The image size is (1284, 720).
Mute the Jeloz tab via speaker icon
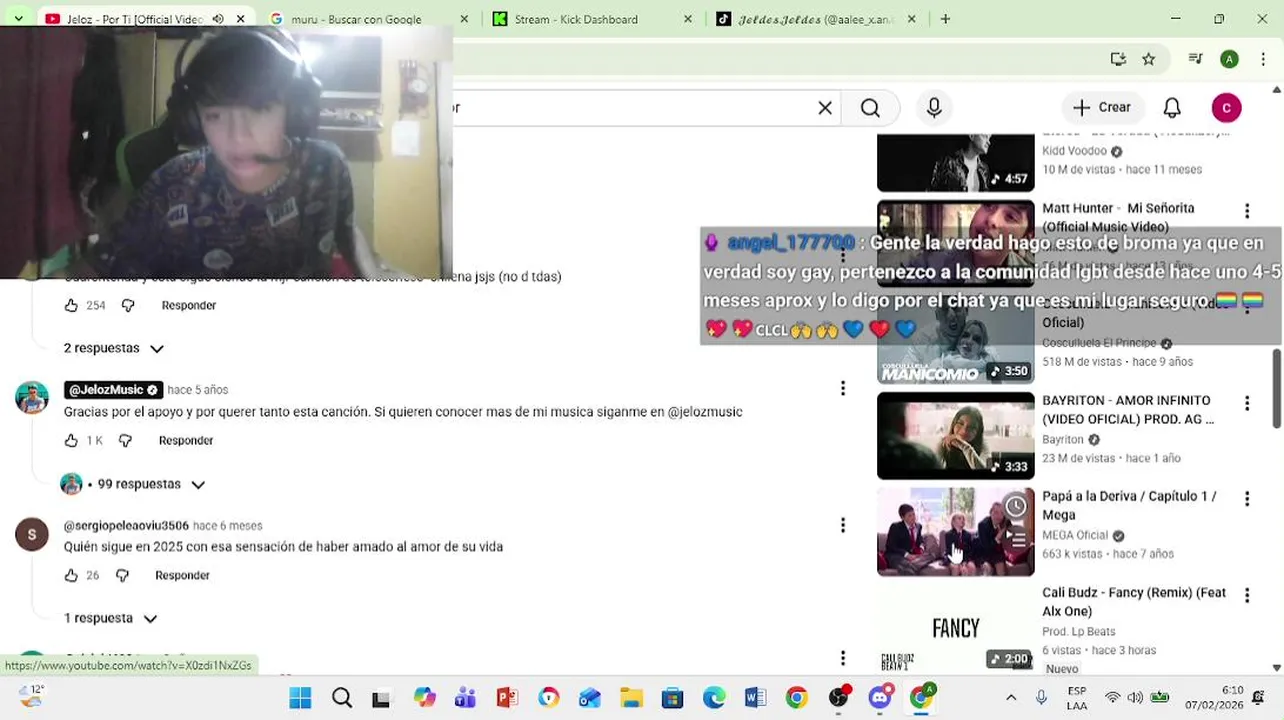218,19
